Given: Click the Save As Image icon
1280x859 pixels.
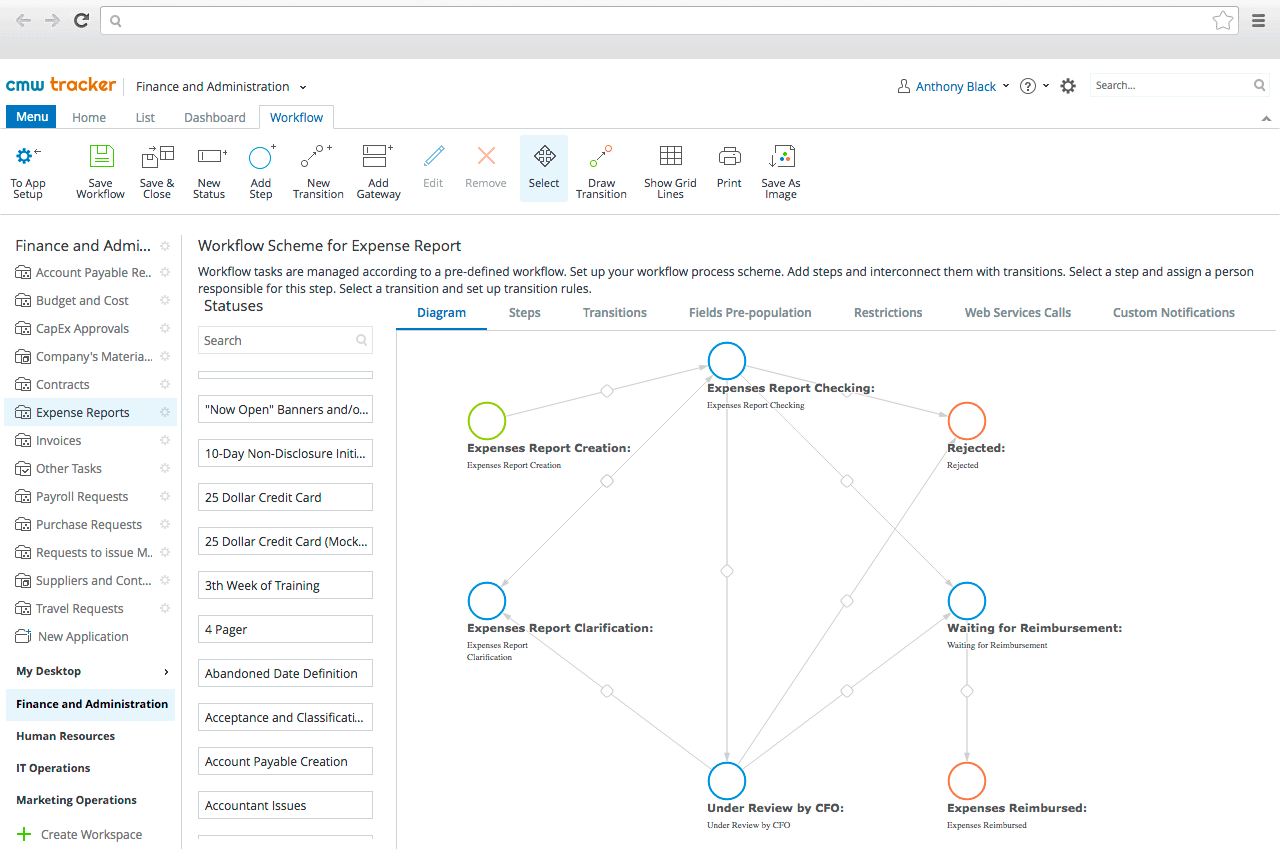Looking at the screenshot, I should [x=781, y=156].
